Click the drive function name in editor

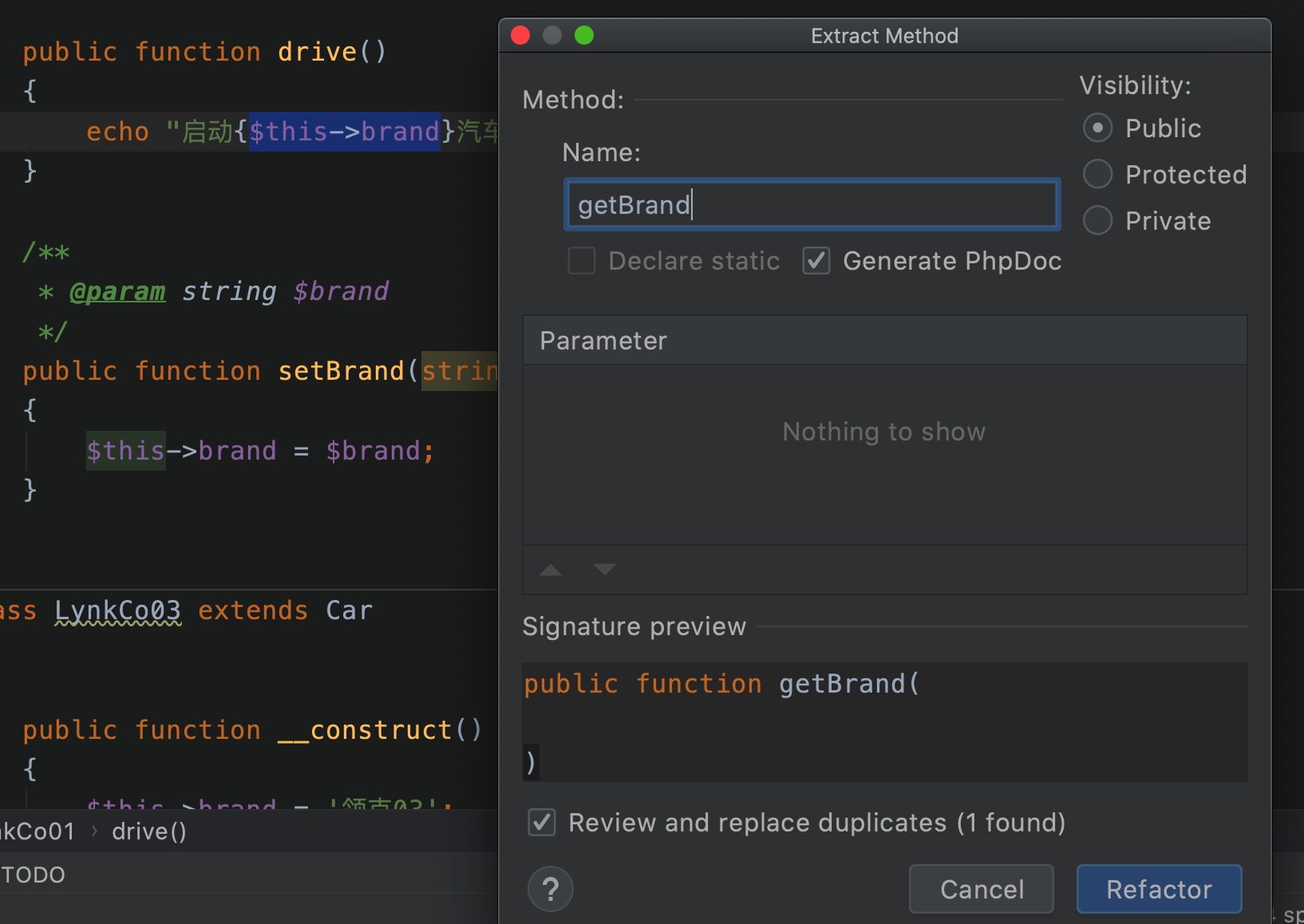318,52
